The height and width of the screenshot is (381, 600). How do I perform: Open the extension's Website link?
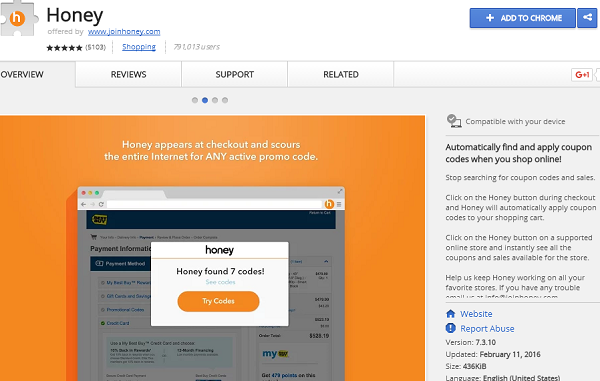point(476,314)
